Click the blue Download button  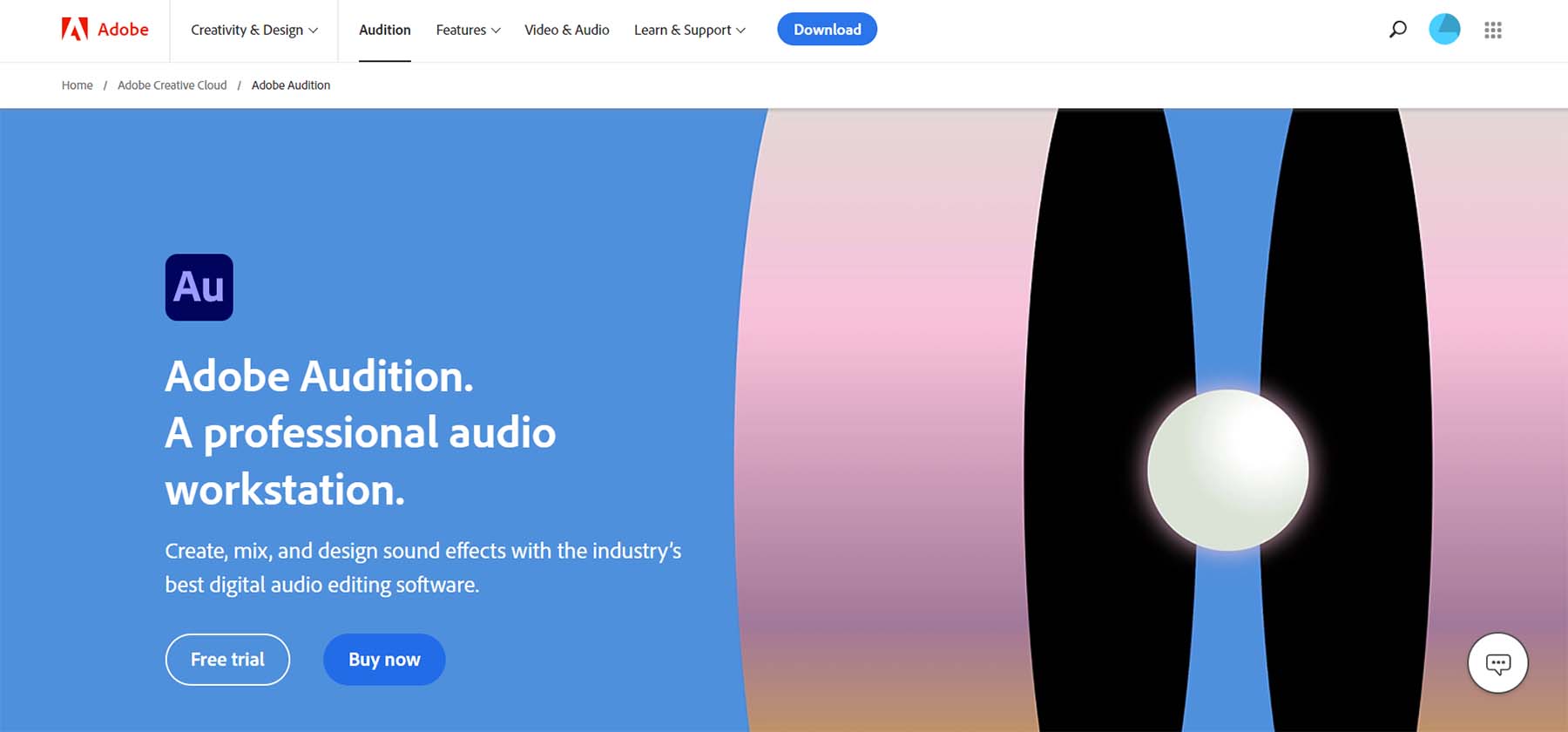click(827, 30)
